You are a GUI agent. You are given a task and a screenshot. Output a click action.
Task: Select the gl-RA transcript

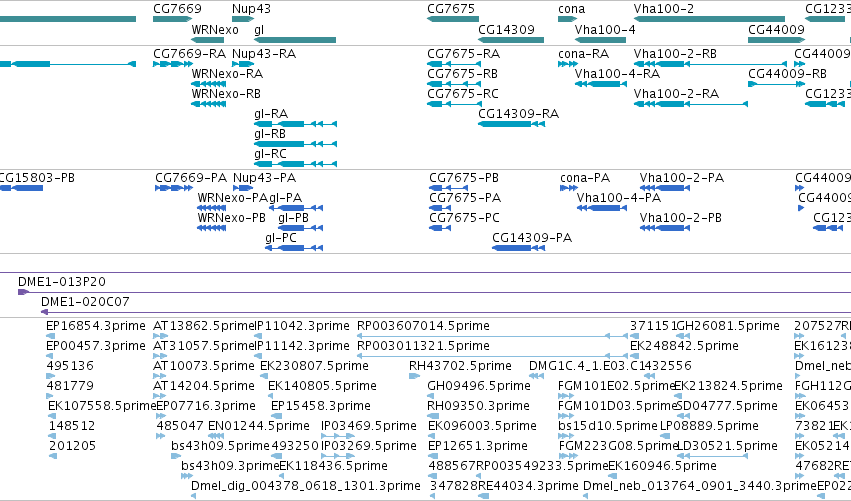coord(295,124)
